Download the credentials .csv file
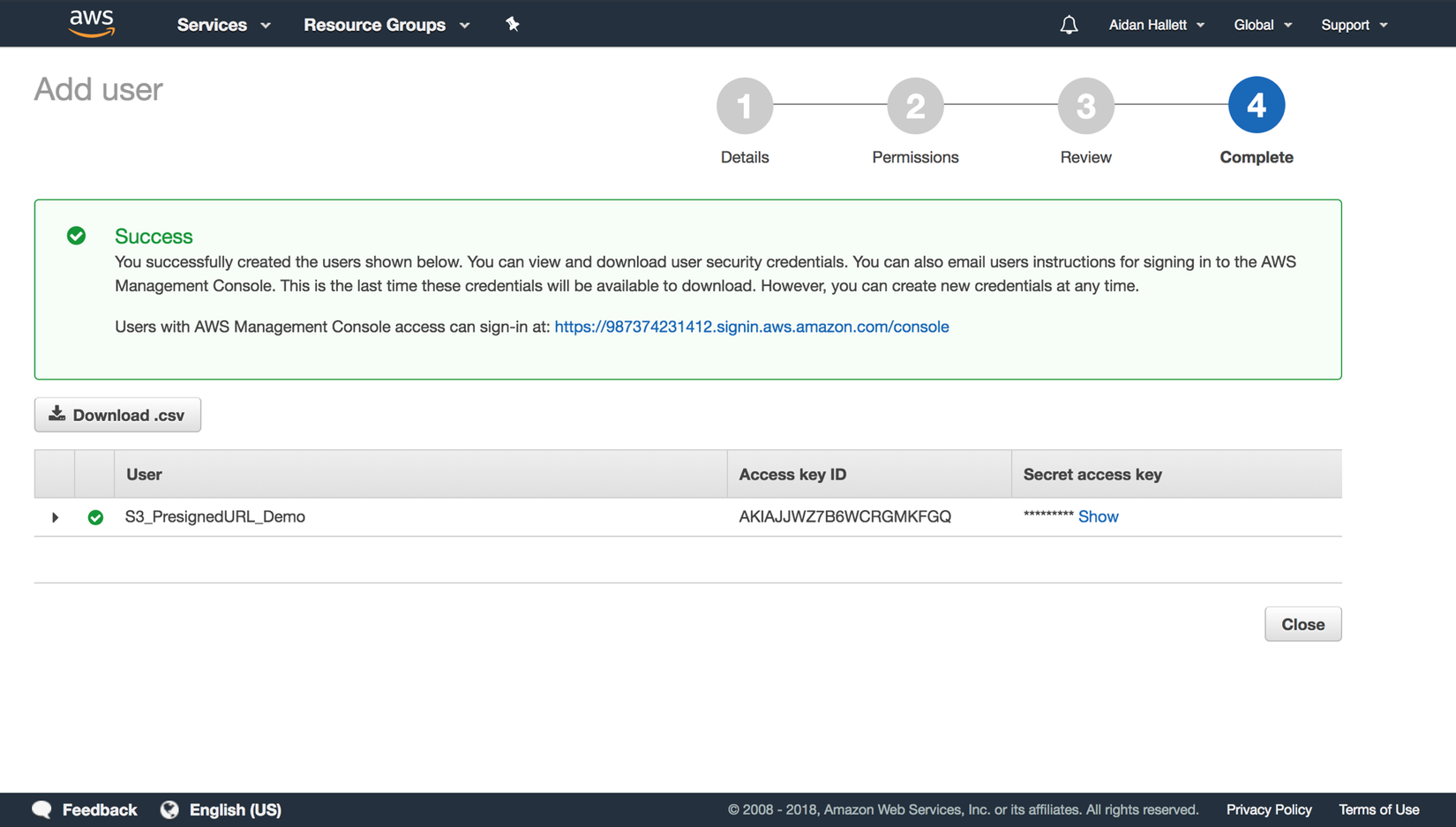Viewport: 1456px width, 827px height. (117, 415)
